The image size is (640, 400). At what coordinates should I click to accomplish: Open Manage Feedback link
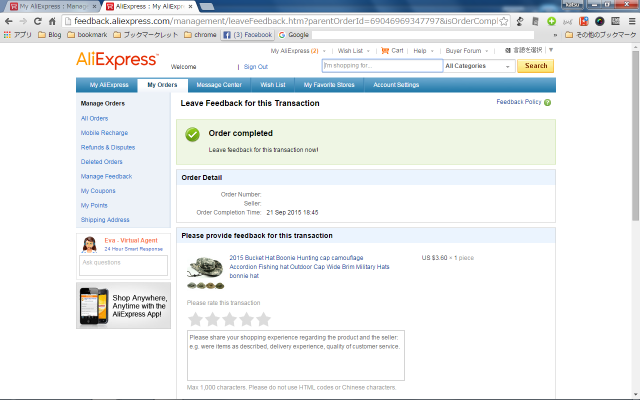[106, 176]
